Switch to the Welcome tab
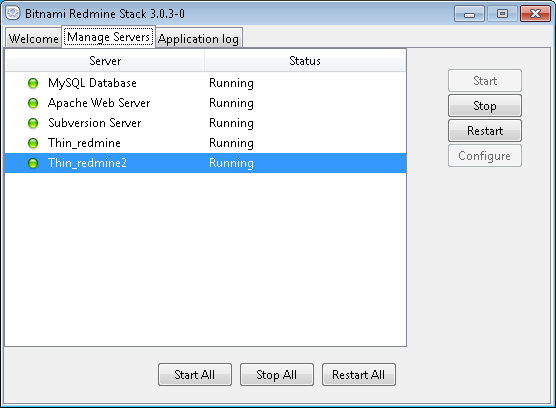This screenshot has width=556, height=408. 33,38
